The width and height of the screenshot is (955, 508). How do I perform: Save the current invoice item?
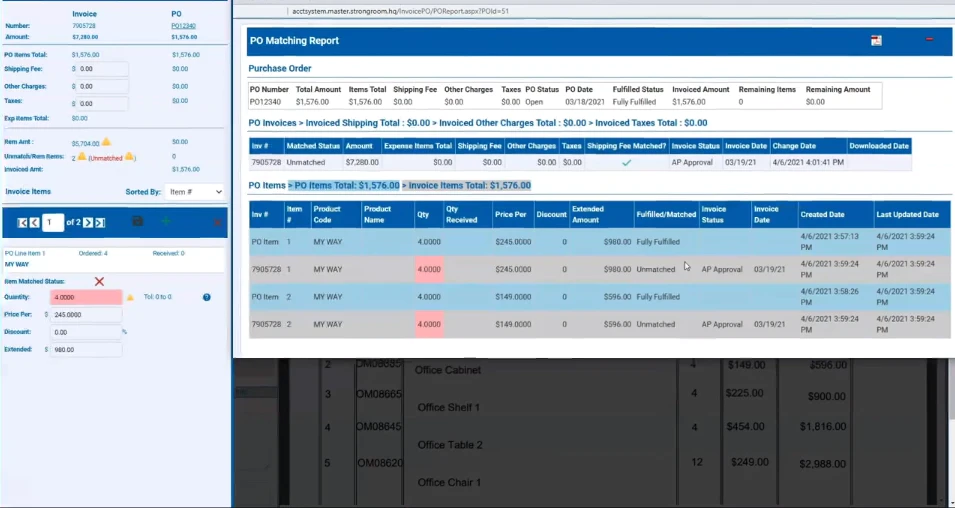138,222
